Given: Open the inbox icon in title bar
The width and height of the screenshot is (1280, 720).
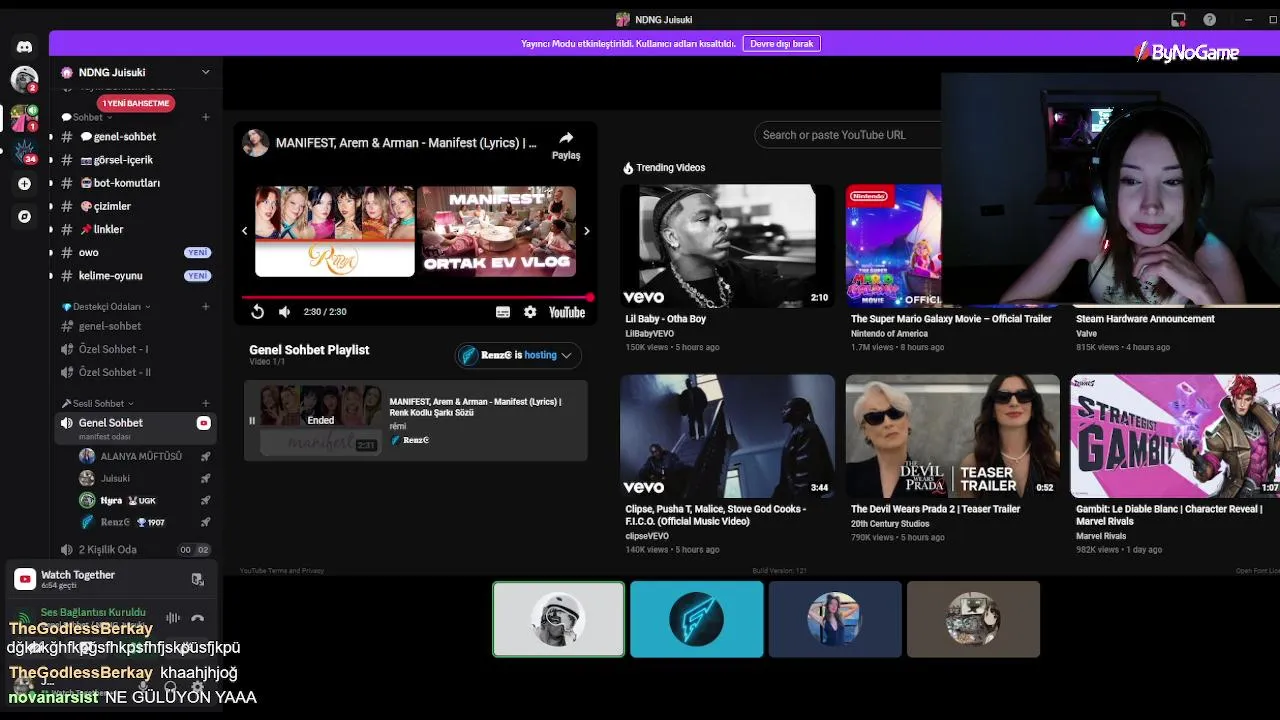Looking at the screenshot, I should click(x=1179, y=19).
